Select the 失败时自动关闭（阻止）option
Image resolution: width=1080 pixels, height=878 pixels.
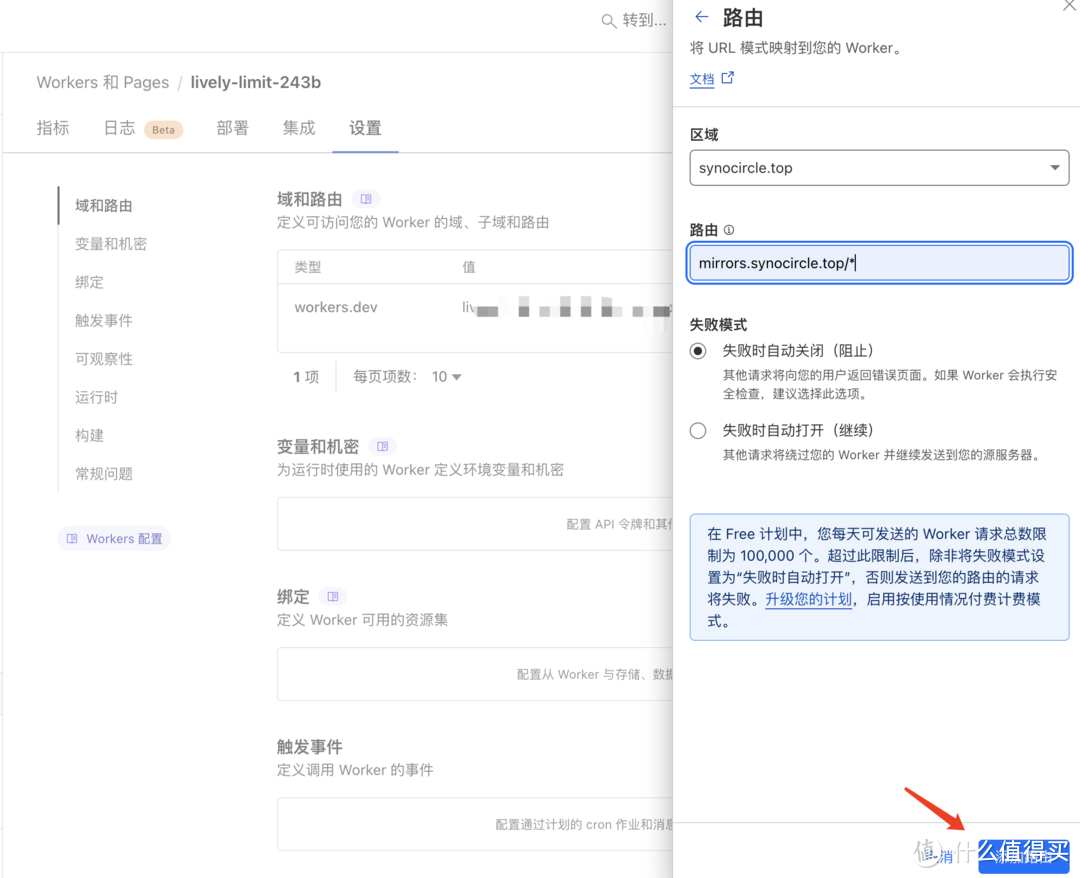point(697,351)
